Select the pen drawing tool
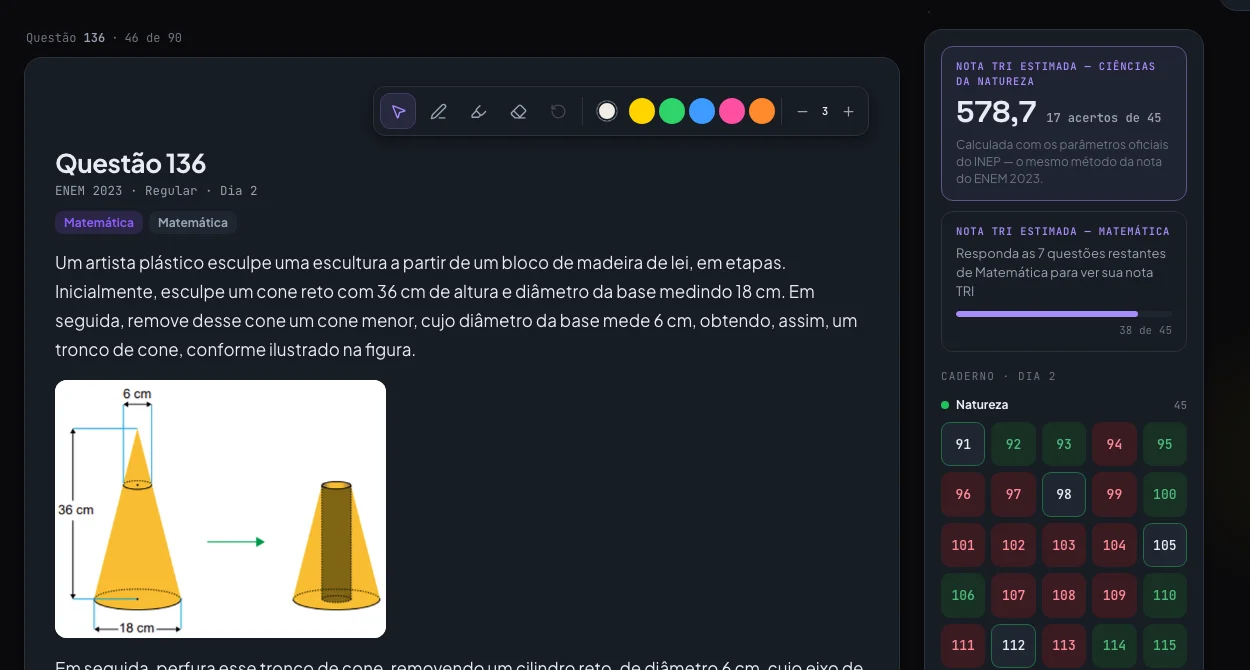 point(438,111)
